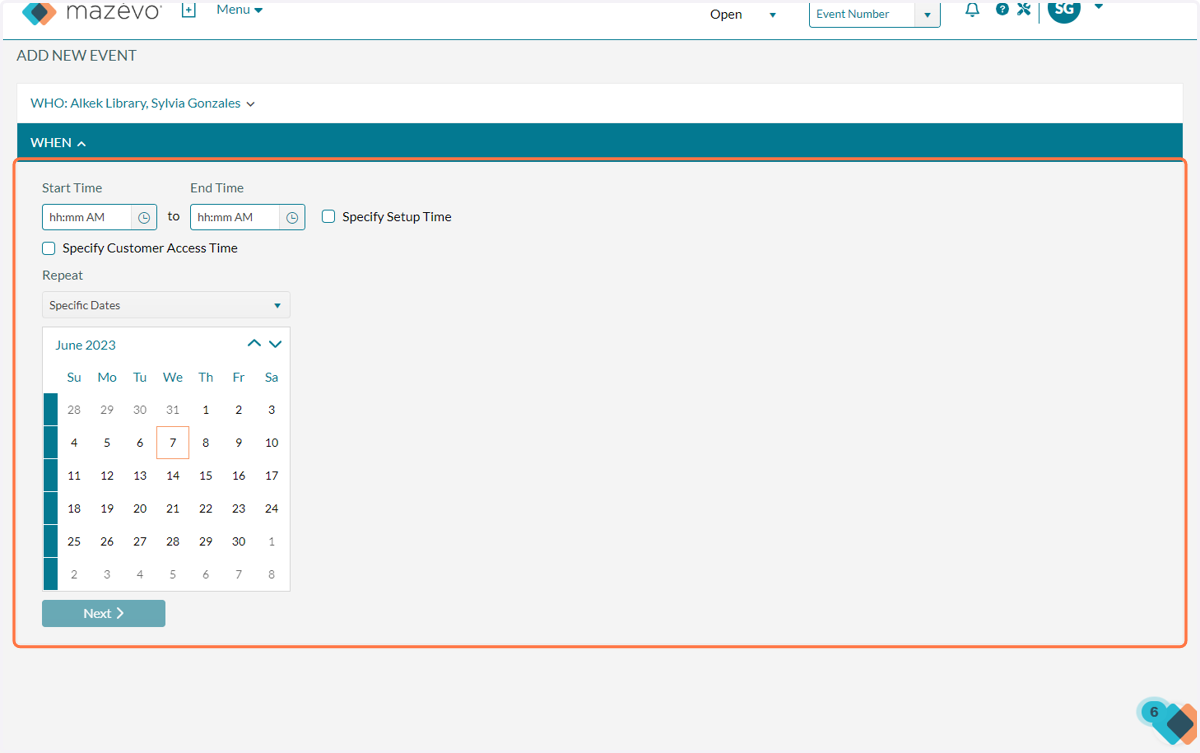Click the Event Number search field
The image size is (1200, 753).
(x=862, y=15)
